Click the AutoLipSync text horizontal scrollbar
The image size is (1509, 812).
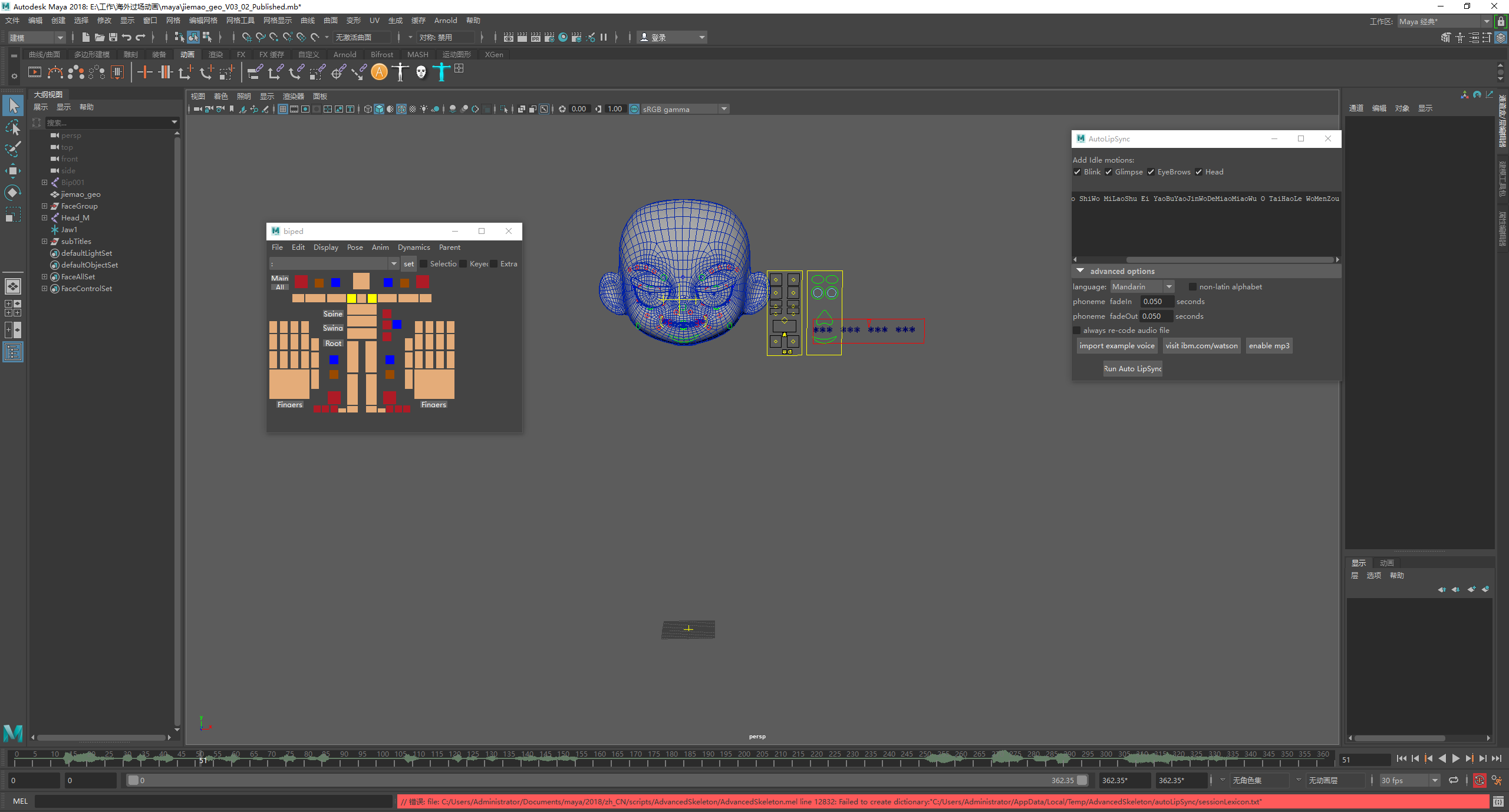pos(1230,260)
